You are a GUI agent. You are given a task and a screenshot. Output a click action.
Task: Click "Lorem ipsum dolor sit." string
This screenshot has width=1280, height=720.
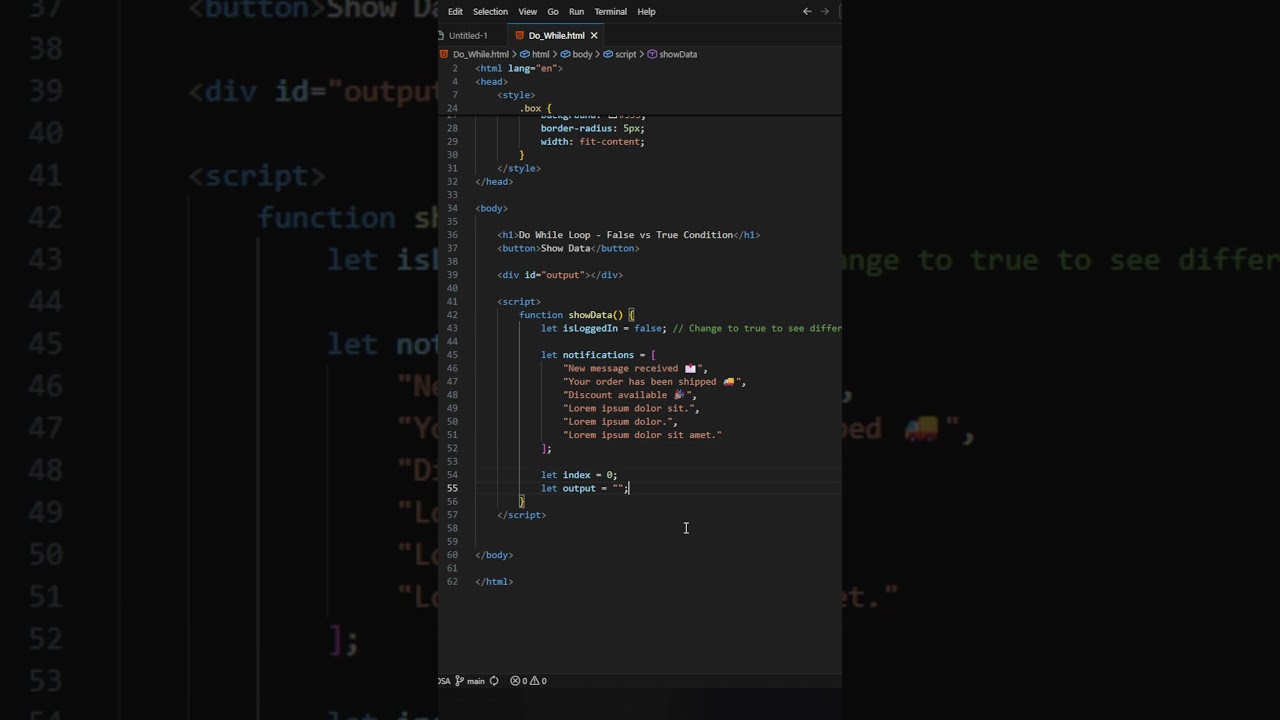pos(629,408)
